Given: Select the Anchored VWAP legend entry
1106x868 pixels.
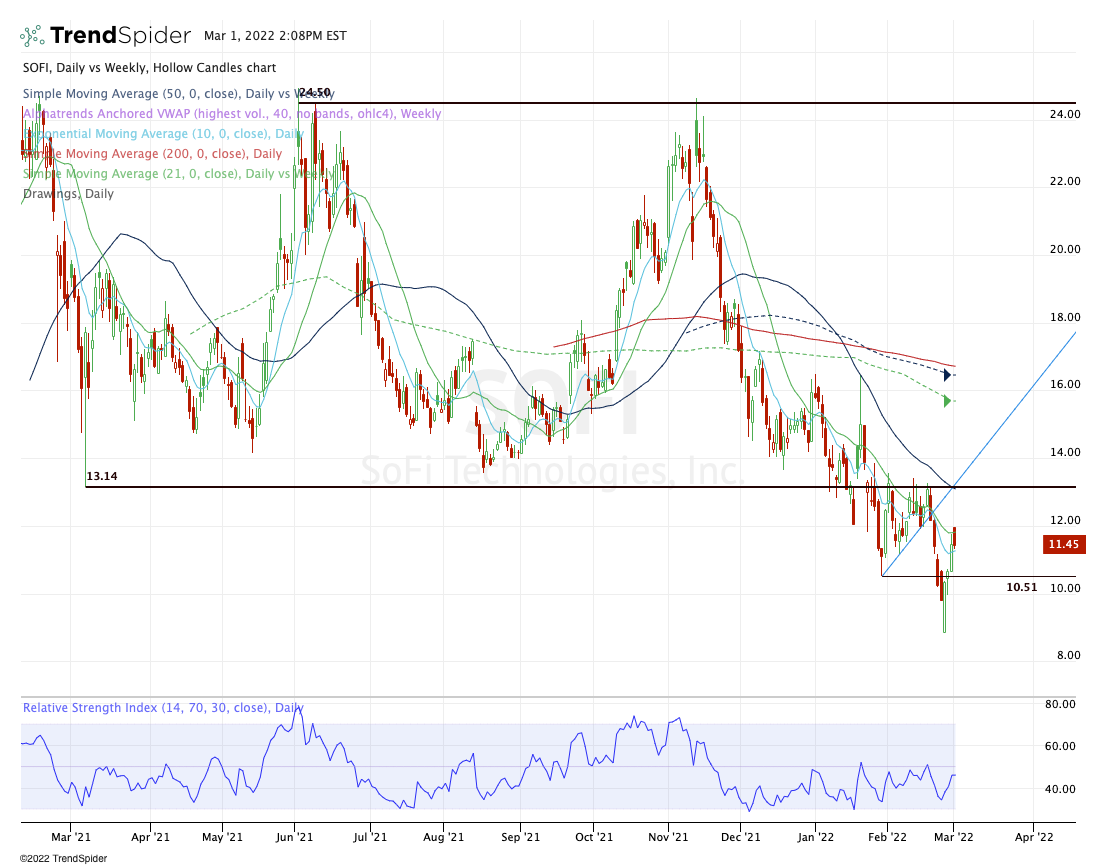Looking at the screenshot, I should (x=231, y=114).
